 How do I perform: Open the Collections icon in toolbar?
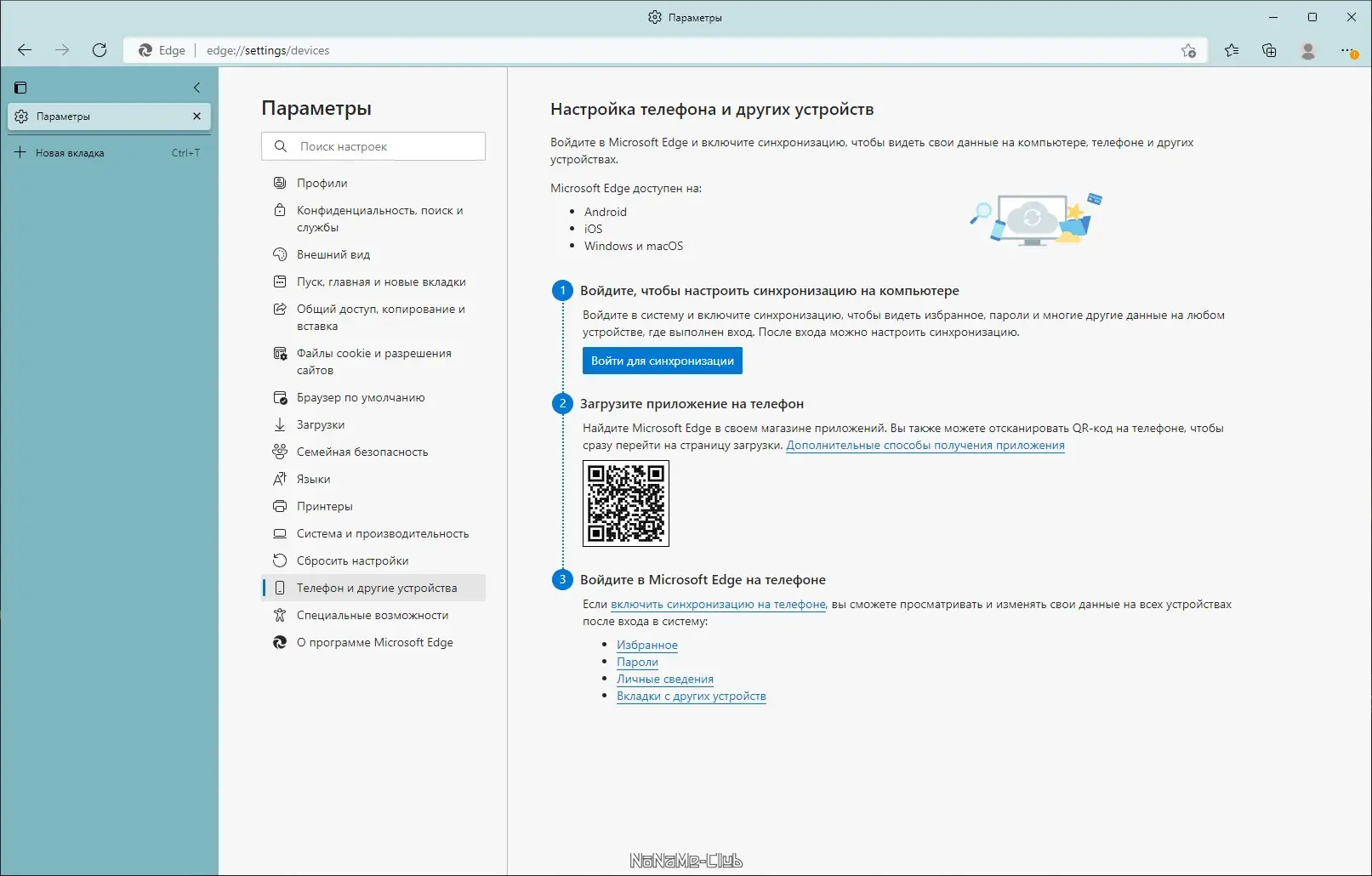coord(1269,50)
